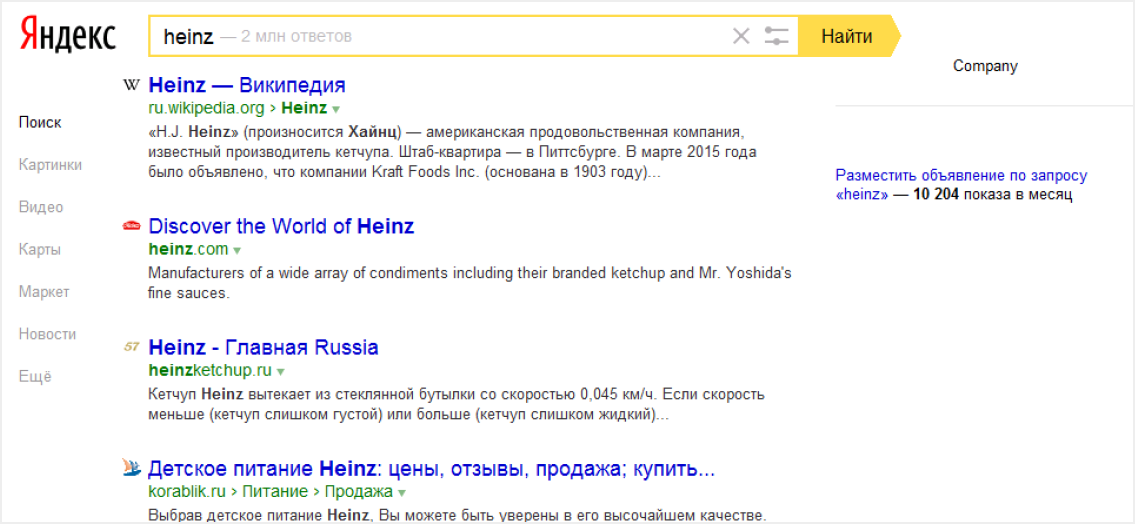Open the Heinz — Википедия result
The image size is (1135, 524).
point(246,85)
